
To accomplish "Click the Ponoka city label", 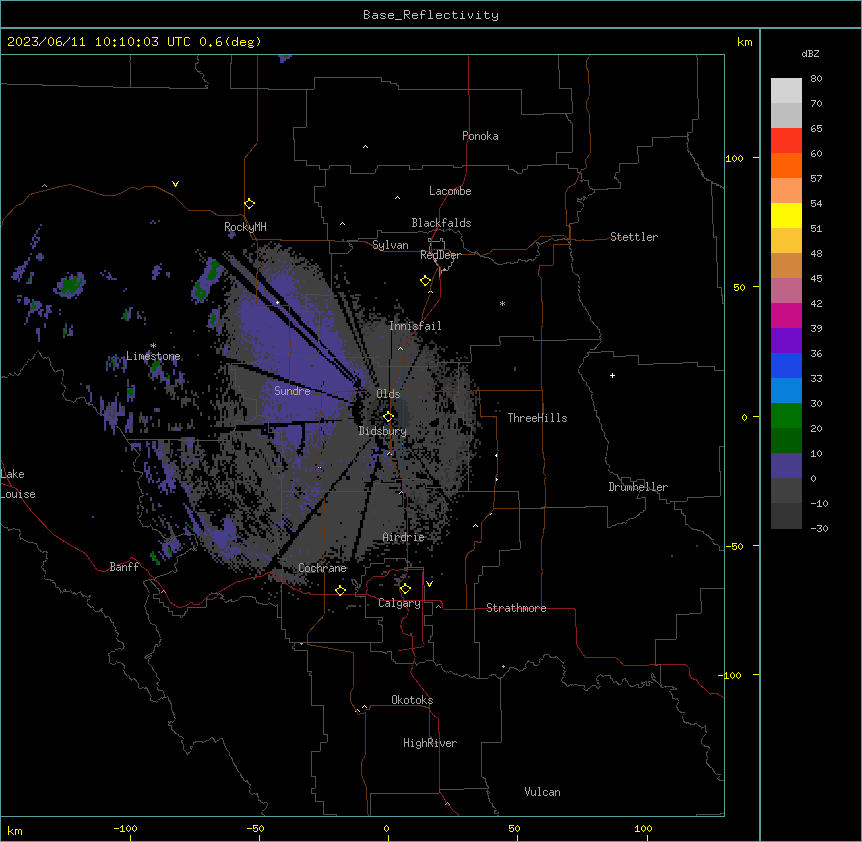I will click(x=480, y=136).
